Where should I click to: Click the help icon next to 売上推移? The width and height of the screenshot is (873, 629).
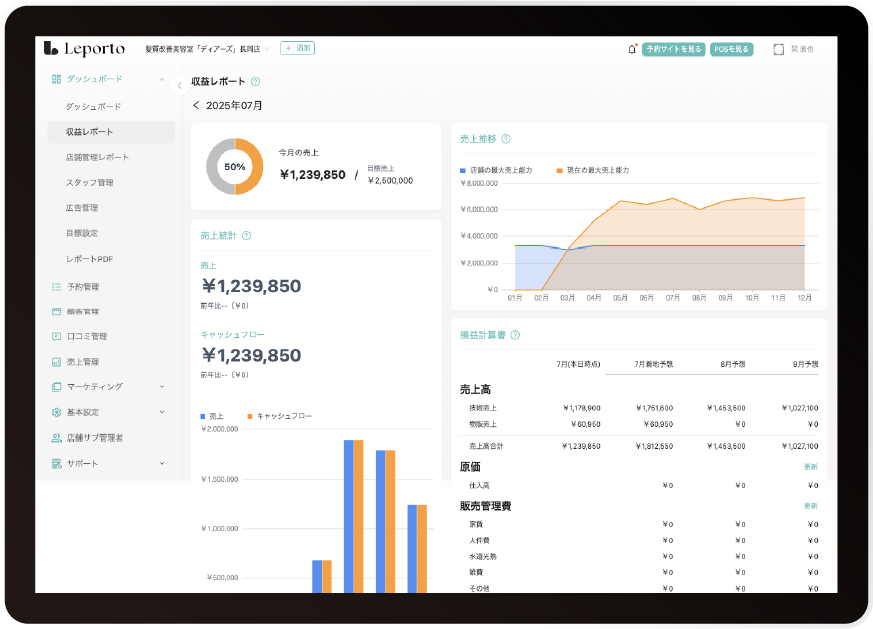click(x=506, y=139)
